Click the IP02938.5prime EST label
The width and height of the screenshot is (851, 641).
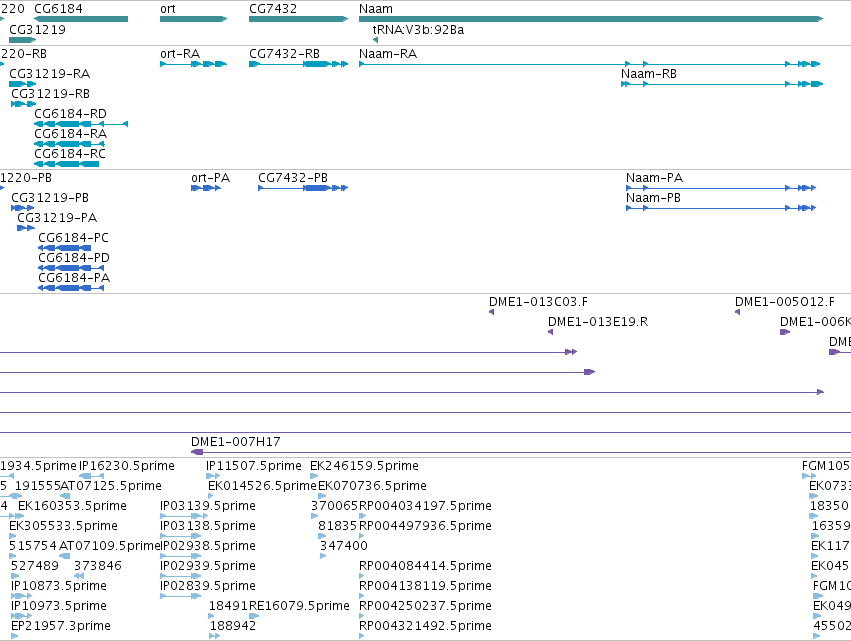point(208,545)
